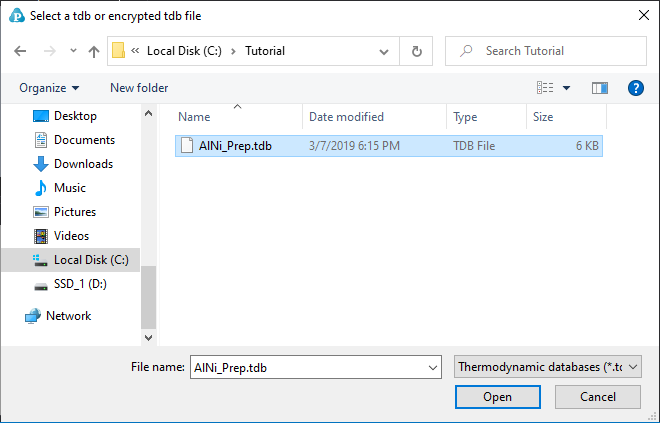Screen dimensions: 660x423
Task: Expand the view options dropdown arrow
Action: (x=567, y=88)
